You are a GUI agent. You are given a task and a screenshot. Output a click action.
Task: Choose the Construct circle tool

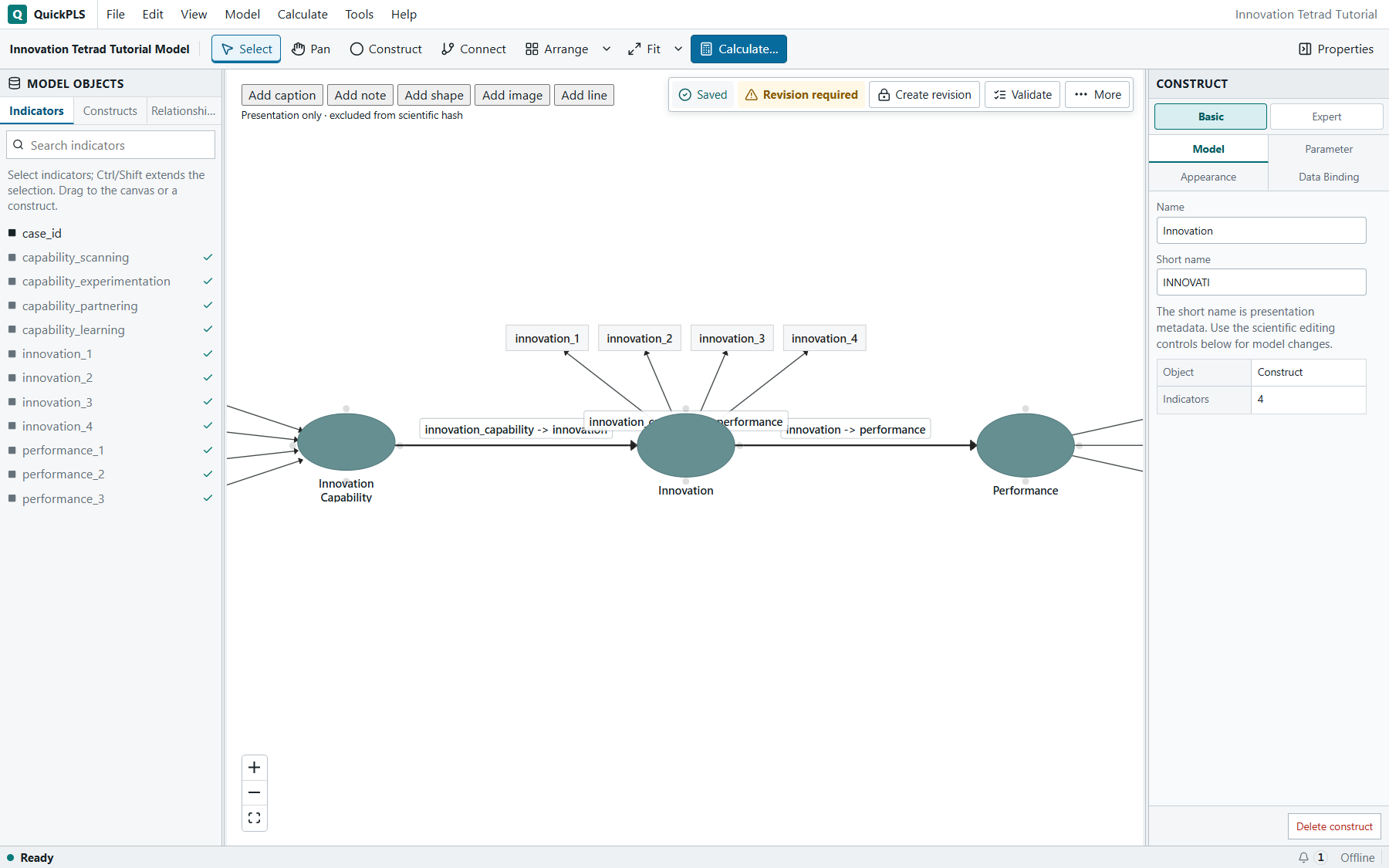pos(386,49)
